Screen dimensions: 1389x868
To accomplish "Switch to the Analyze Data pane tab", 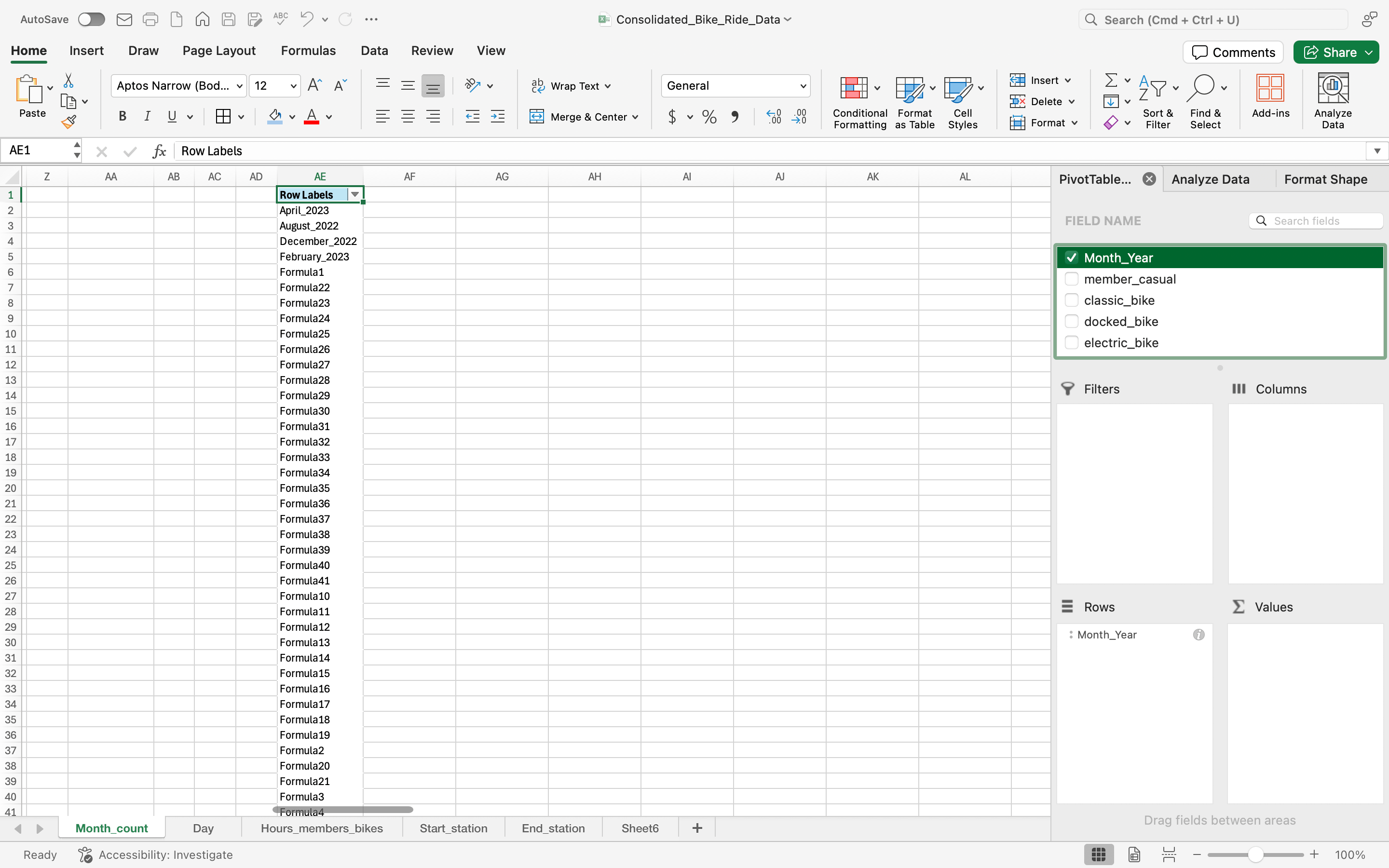I will (1210, 179).
